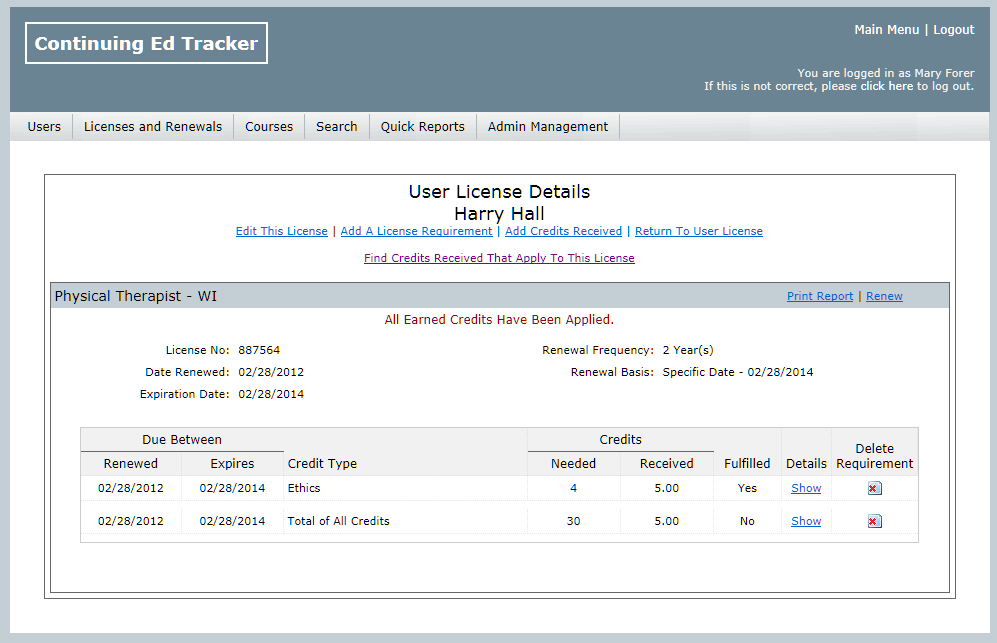Find Credits Received That Apply To This License
The width and height of the screenshot is (997, 643).
(x=499, y=258)
